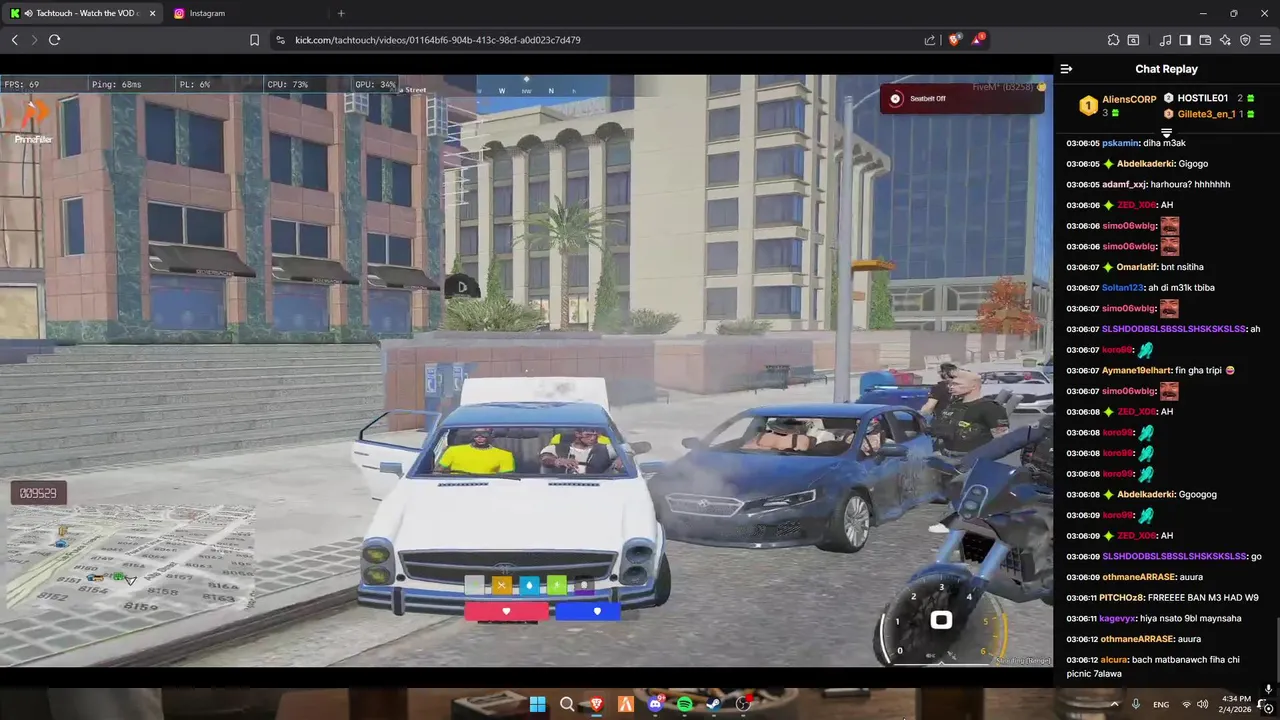Reload the current Kick page

point(54,40)
